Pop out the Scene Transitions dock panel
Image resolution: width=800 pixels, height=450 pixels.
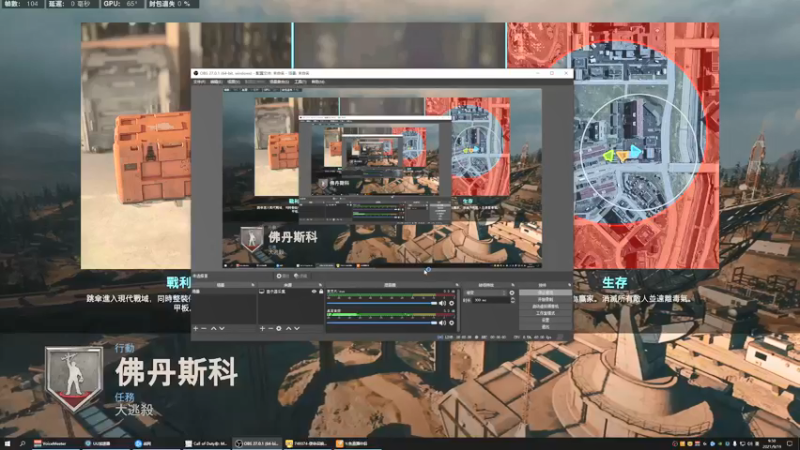(513, 285)
